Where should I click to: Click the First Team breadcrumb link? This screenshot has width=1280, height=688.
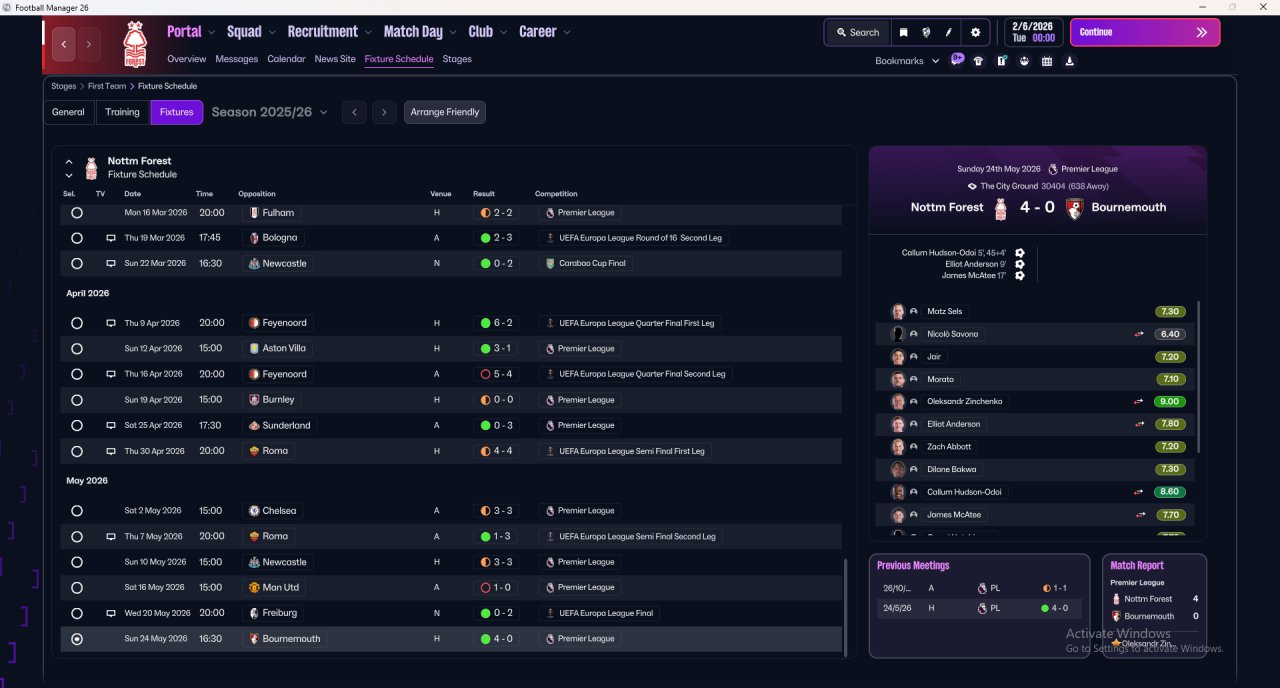[107, 86]
